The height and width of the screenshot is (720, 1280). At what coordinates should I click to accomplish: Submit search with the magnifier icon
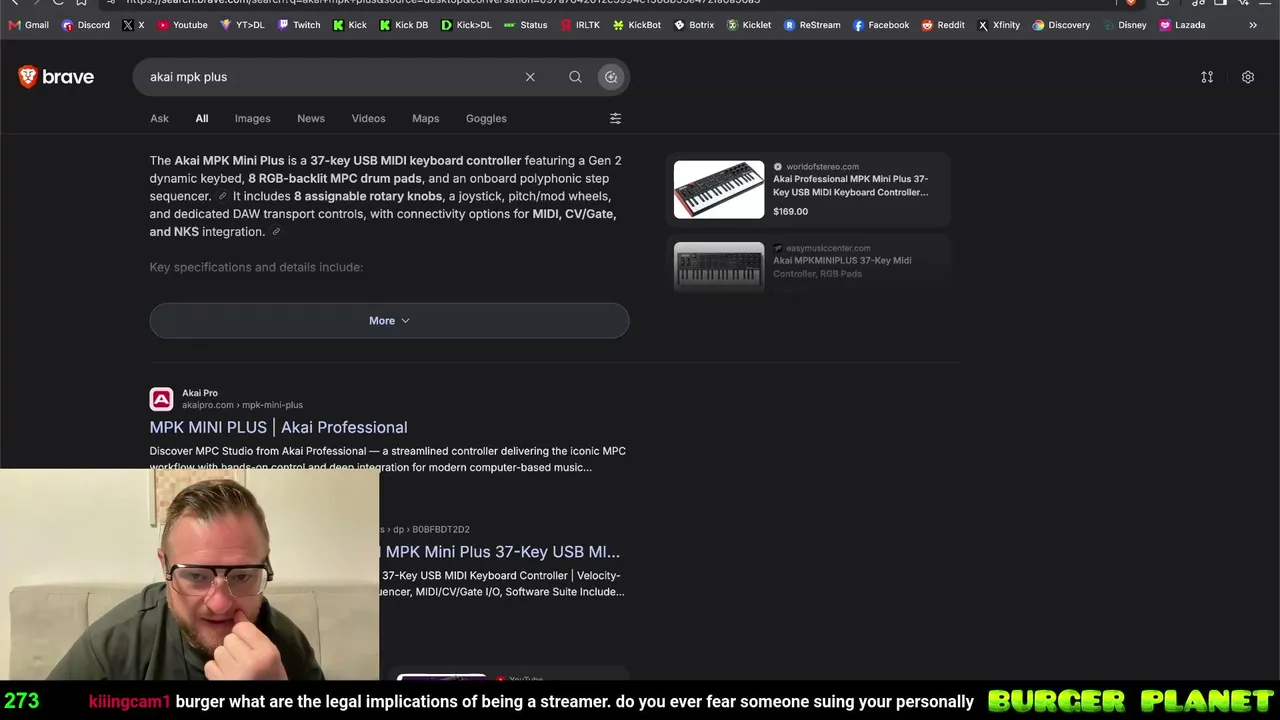[575, 77]
